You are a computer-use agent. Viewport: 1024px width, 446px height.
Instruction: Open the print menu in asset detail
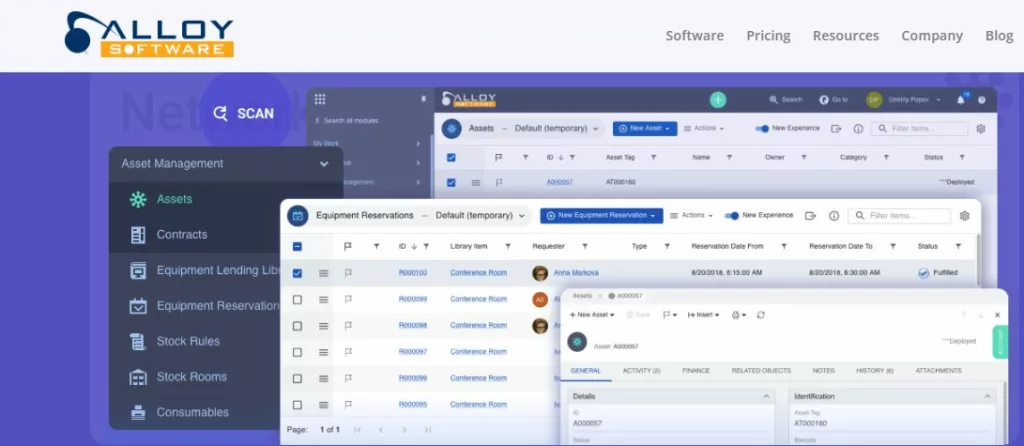coord(739,315)
